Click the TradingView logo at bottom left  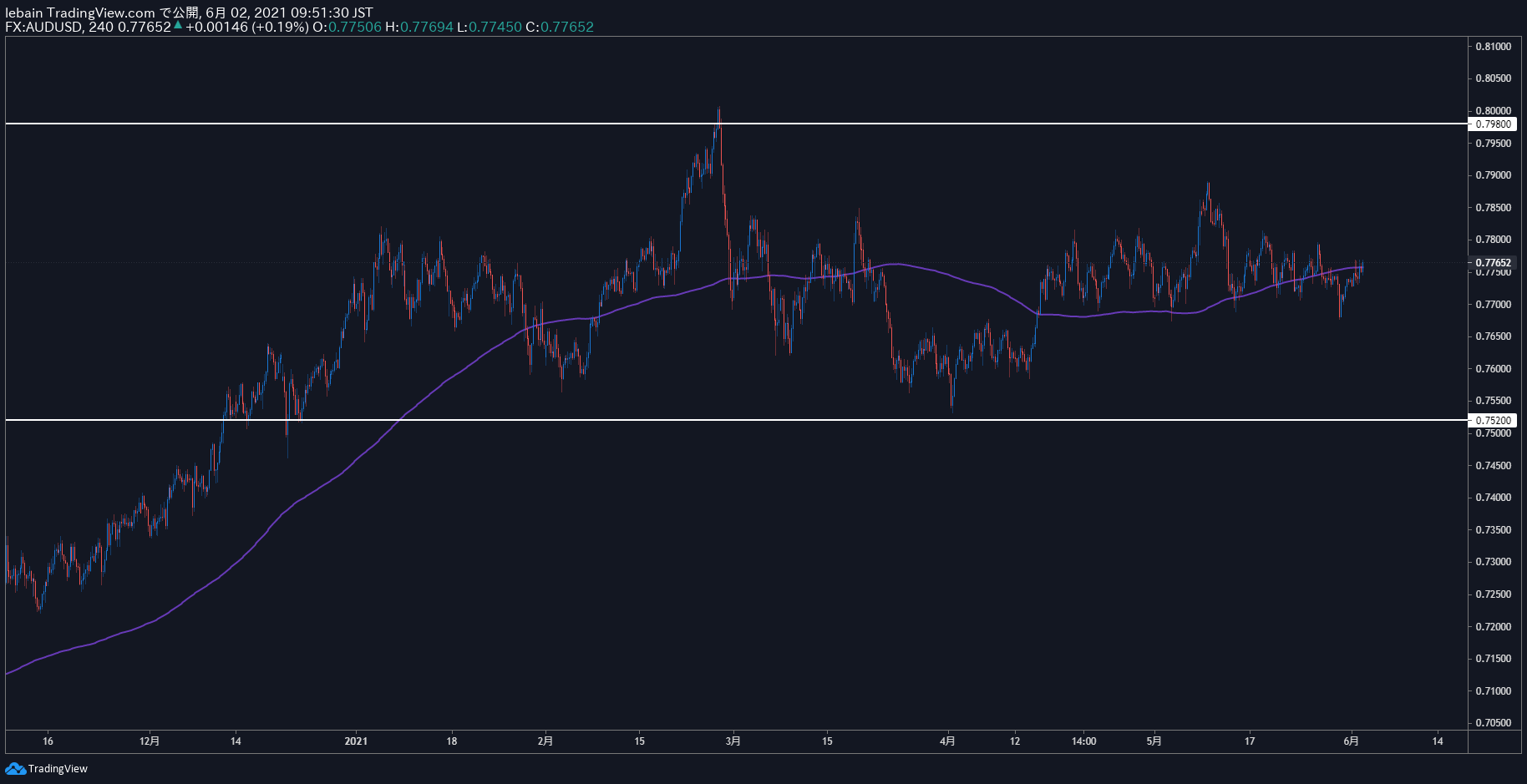(47, 768)
